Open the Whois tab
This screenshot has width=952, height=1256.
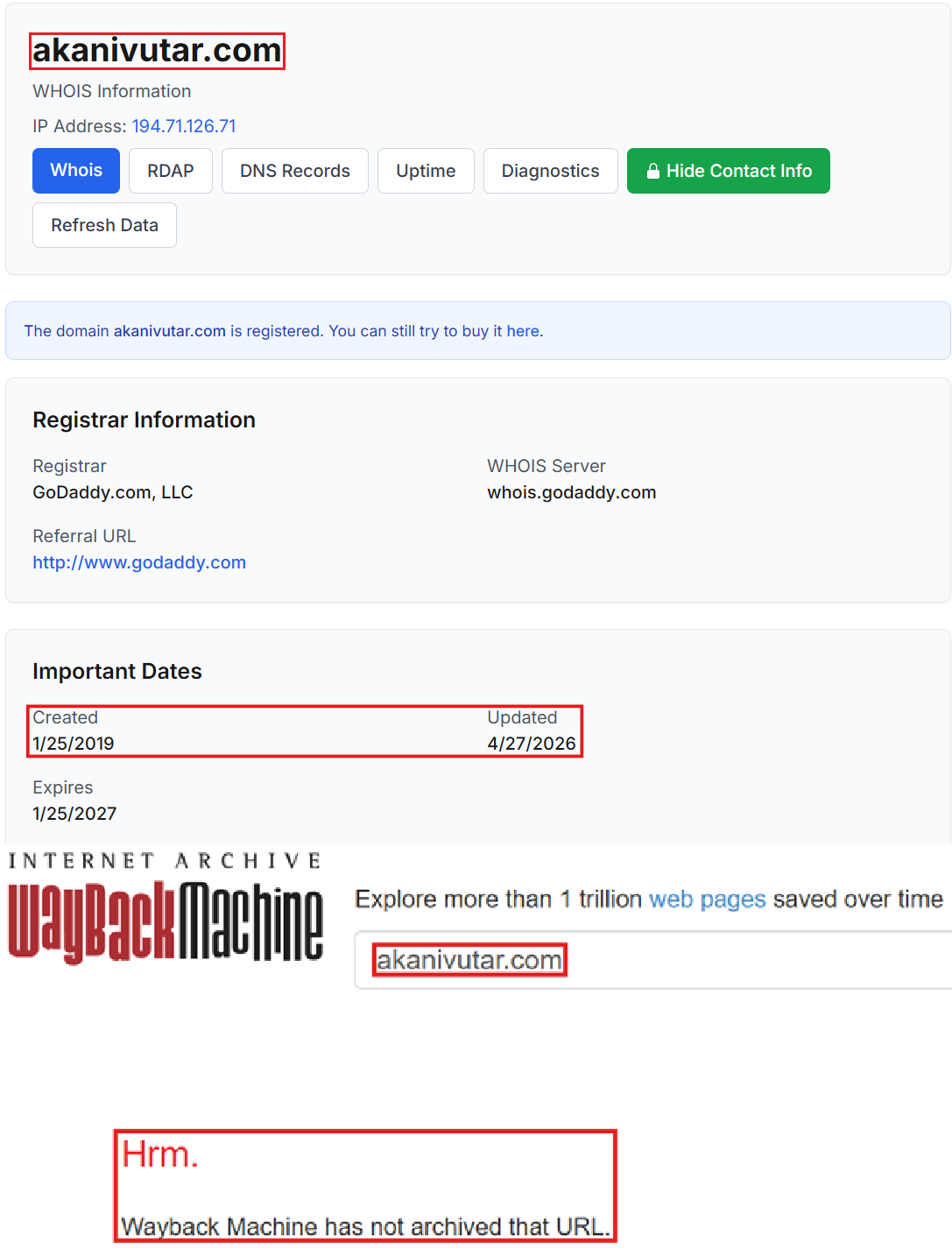point(76,171)
